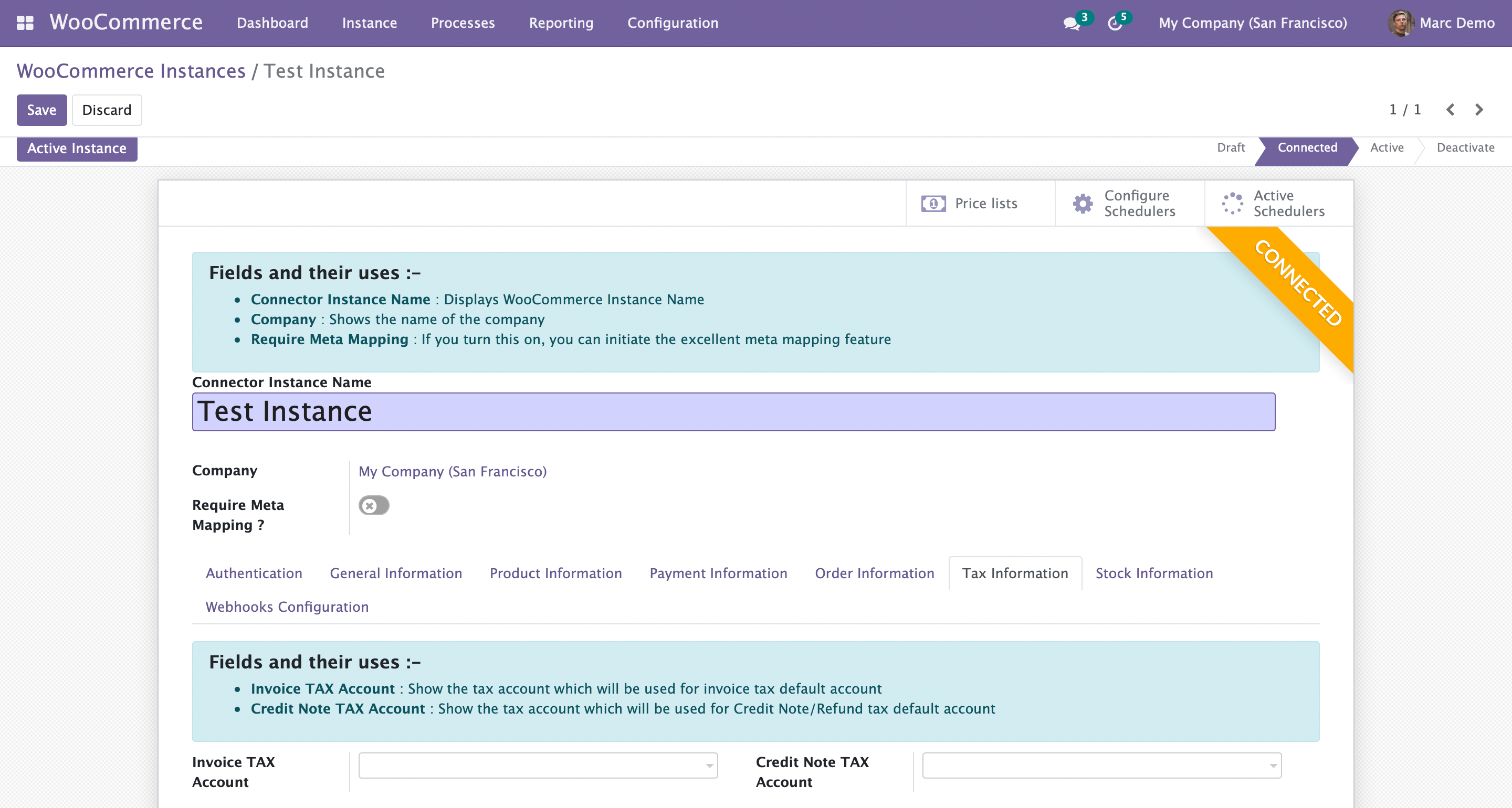Toggle Require Meta Mapping switch

[374, 505]
